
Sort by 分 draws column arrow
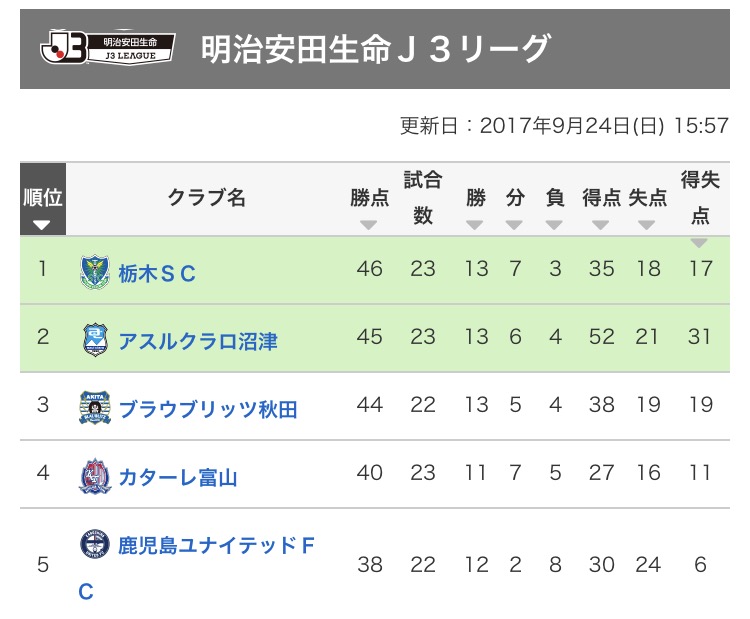click(x=515, y=225)
